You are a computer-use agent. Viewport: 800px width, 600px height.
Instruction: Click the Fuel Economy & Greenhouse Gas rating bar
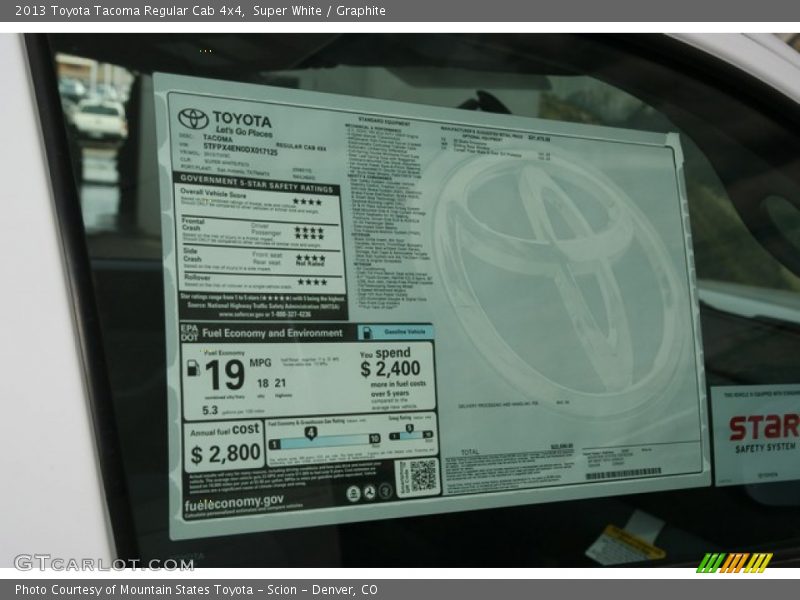(324, 441)
